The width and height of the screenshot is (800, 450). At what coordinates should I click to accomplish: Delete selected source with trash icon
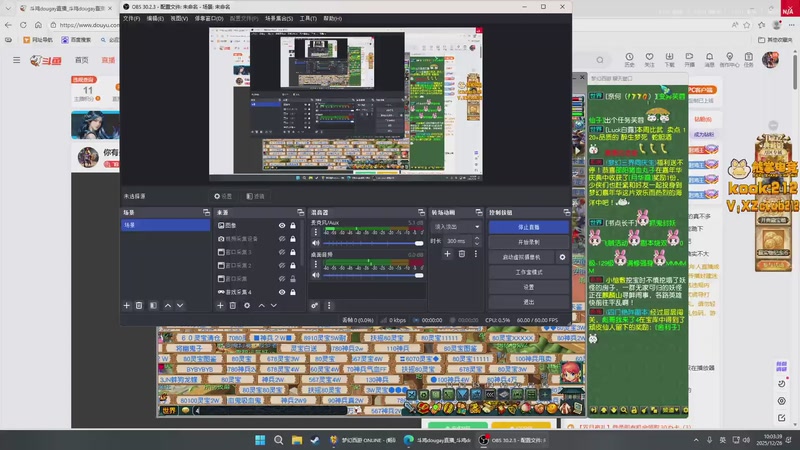[233, 306]
